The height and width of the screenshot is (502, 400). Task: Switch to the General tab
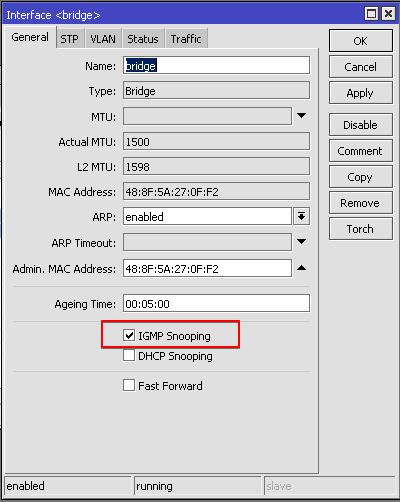[30, 37]
